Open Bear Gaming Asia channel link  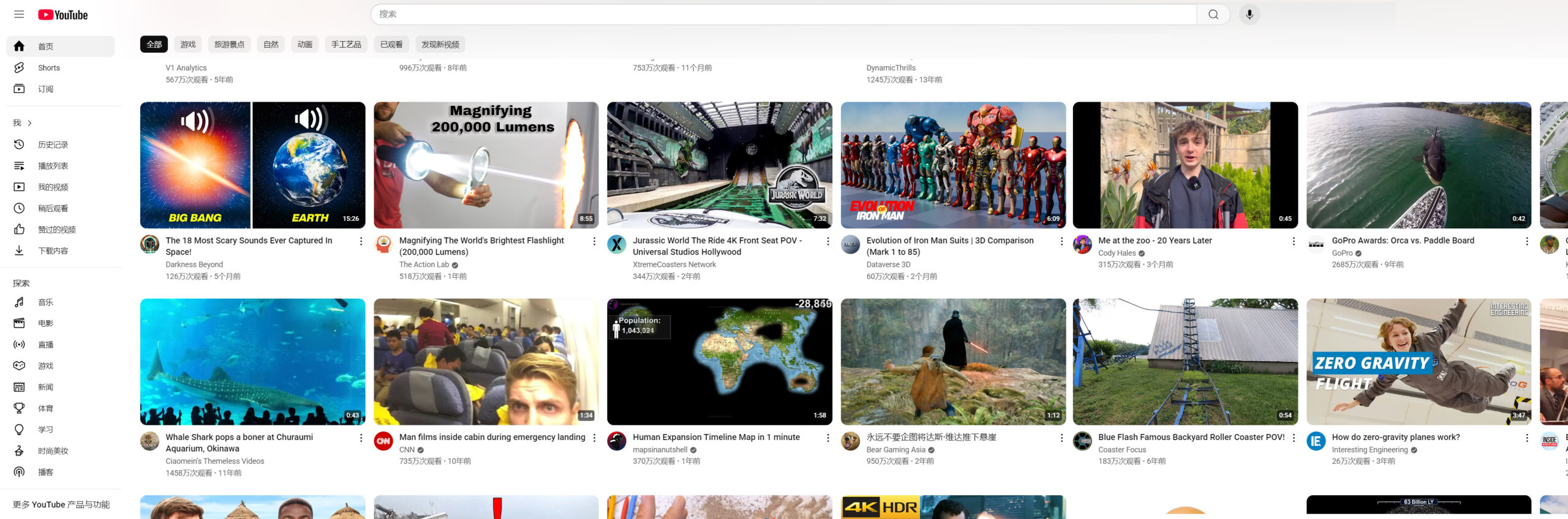(895, 450)
